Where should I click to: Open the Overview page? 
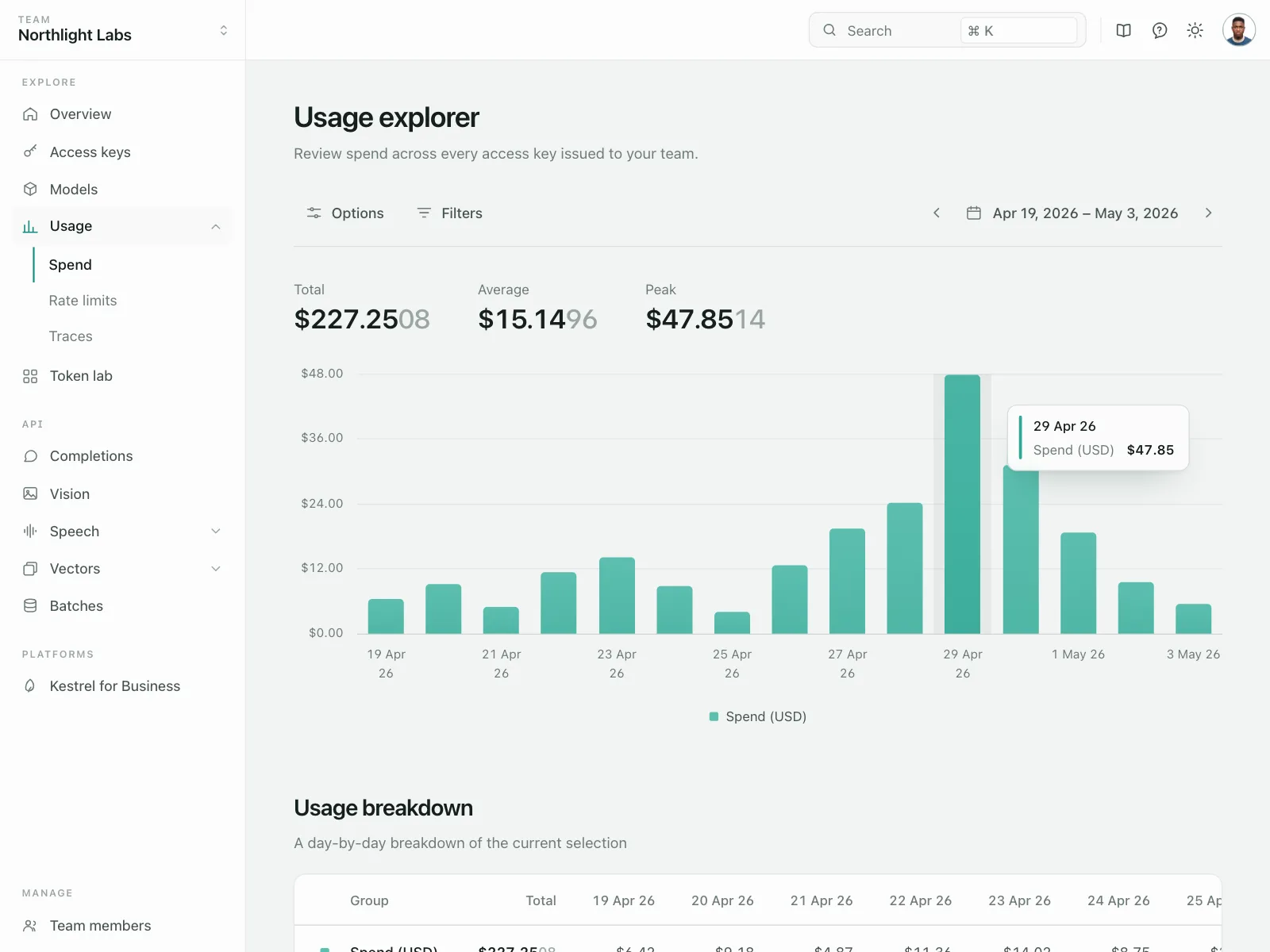pyautogui.click(x=123, y=114)
